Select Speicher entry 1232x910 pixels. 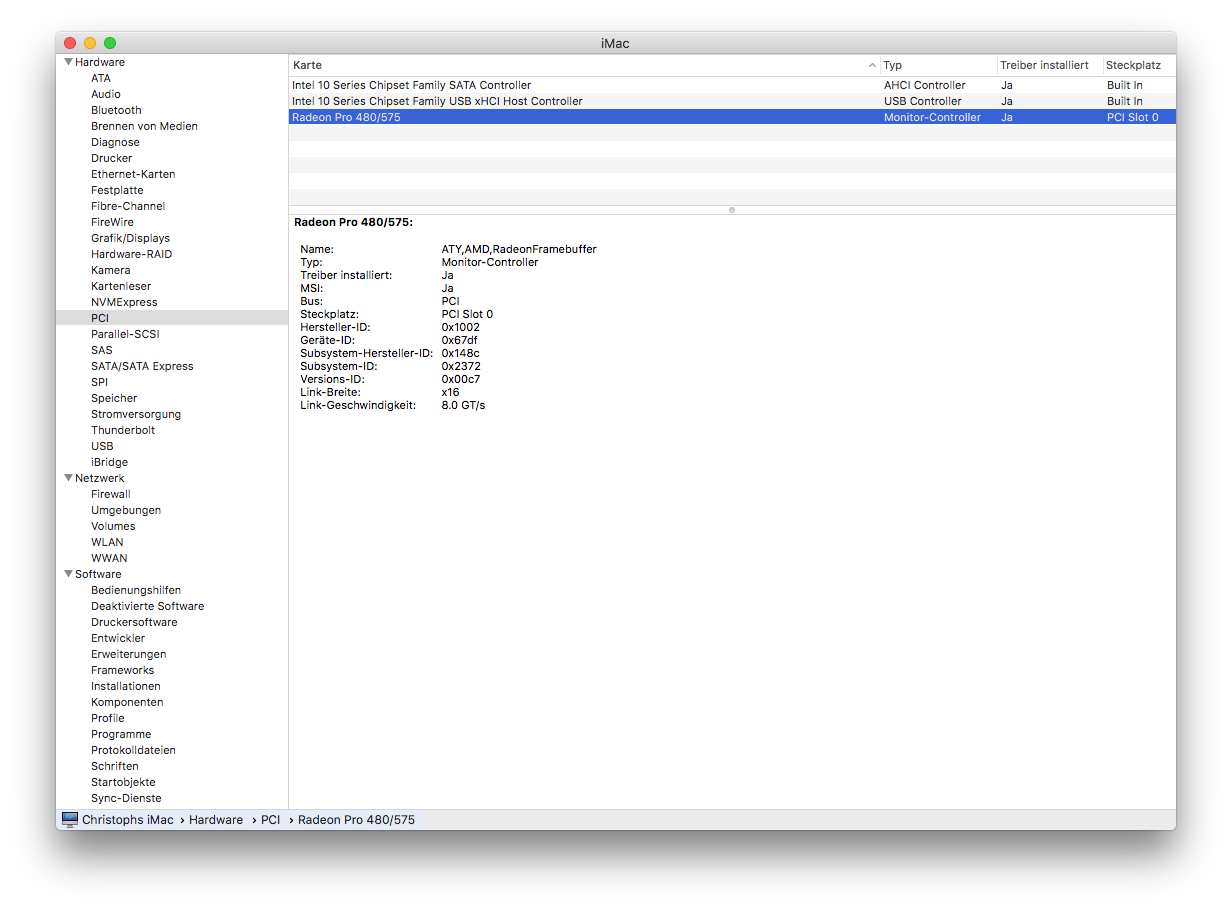(x=114, y=398)
